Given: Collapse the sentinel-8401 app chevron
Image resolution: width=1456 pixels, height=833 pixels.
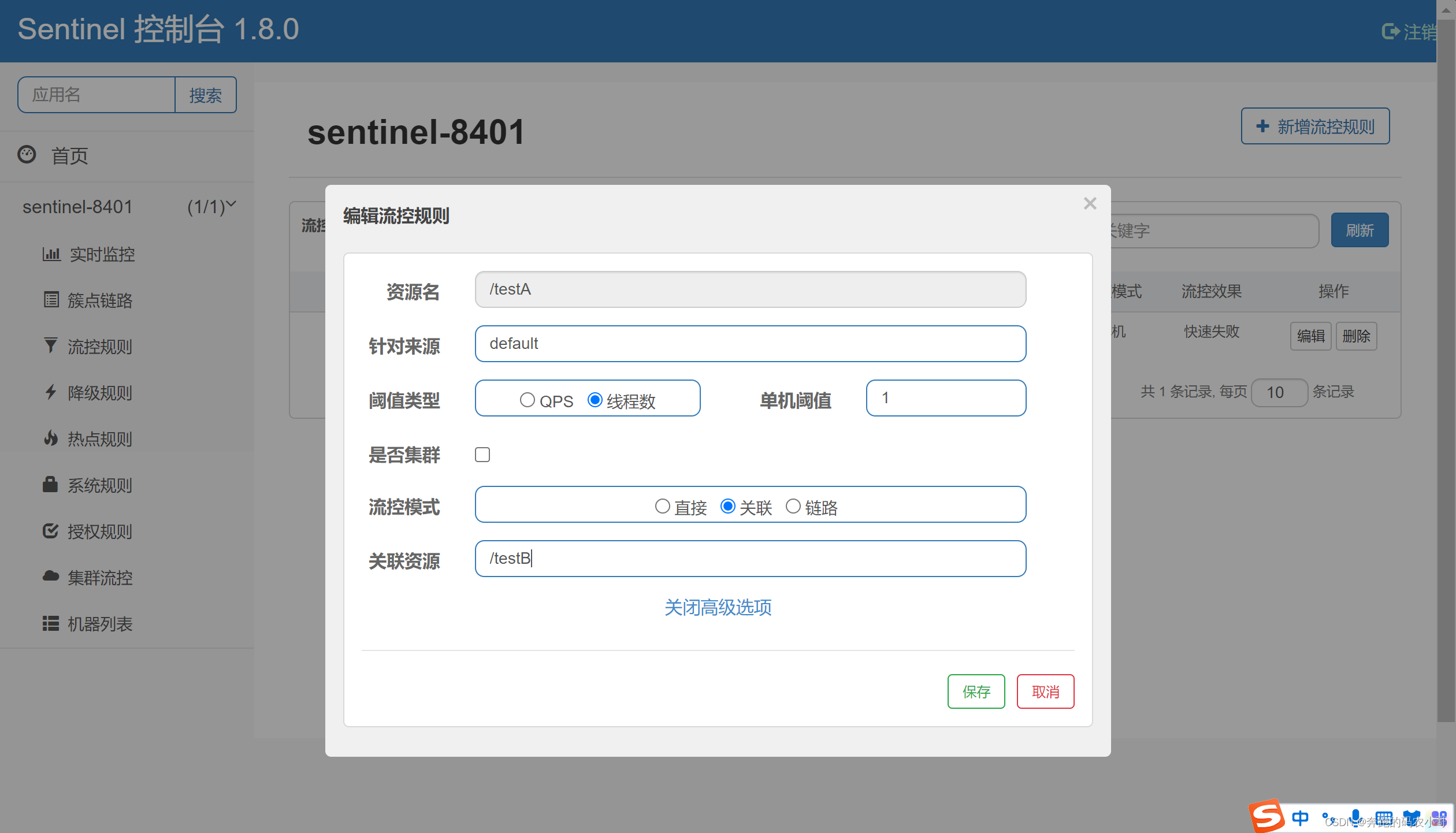Looking at the screenshot, I should 231,204.
